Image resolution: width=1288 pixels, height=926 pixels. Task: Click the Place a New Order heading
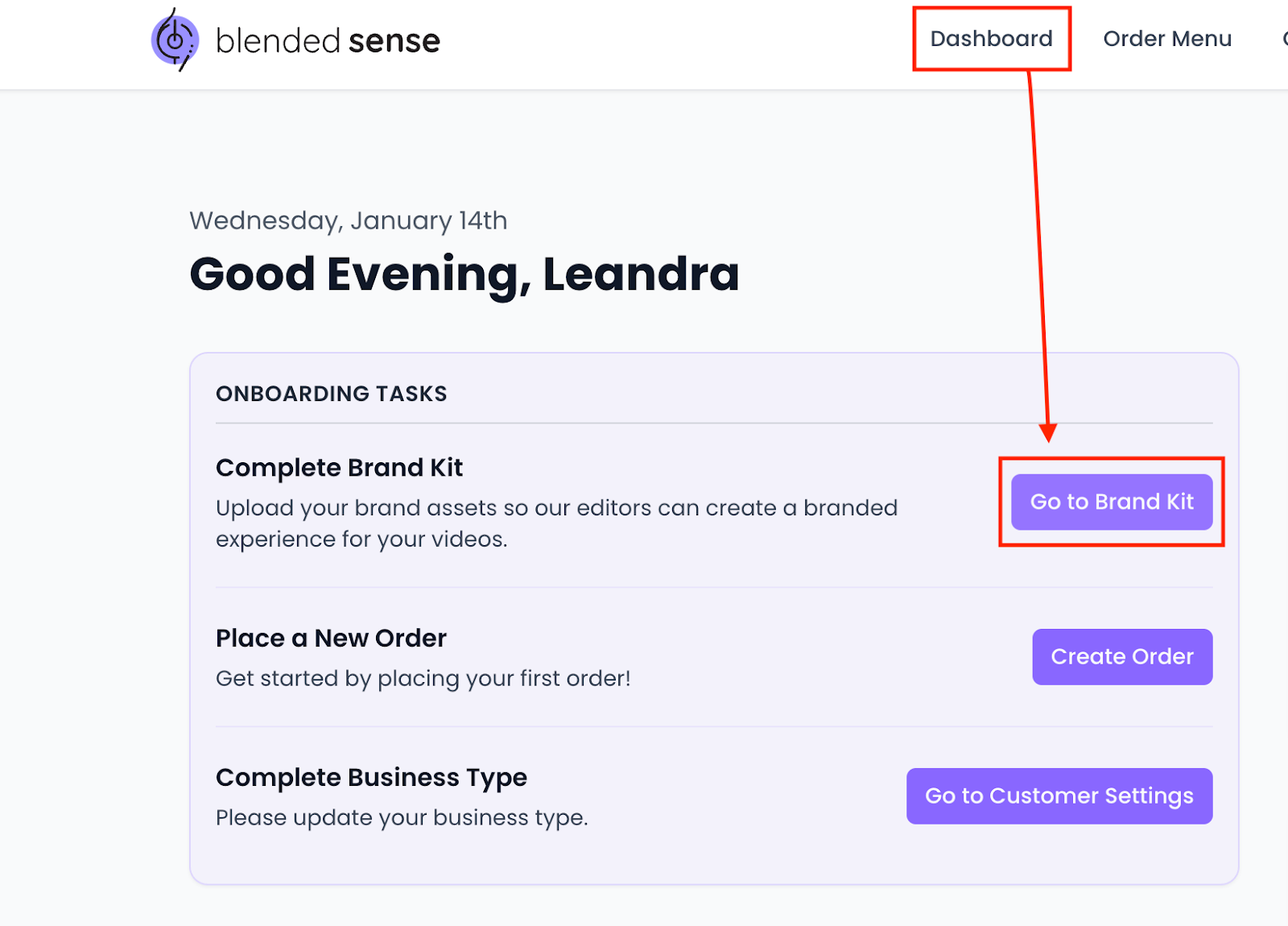pyautogui.click(x=331, y=639)
